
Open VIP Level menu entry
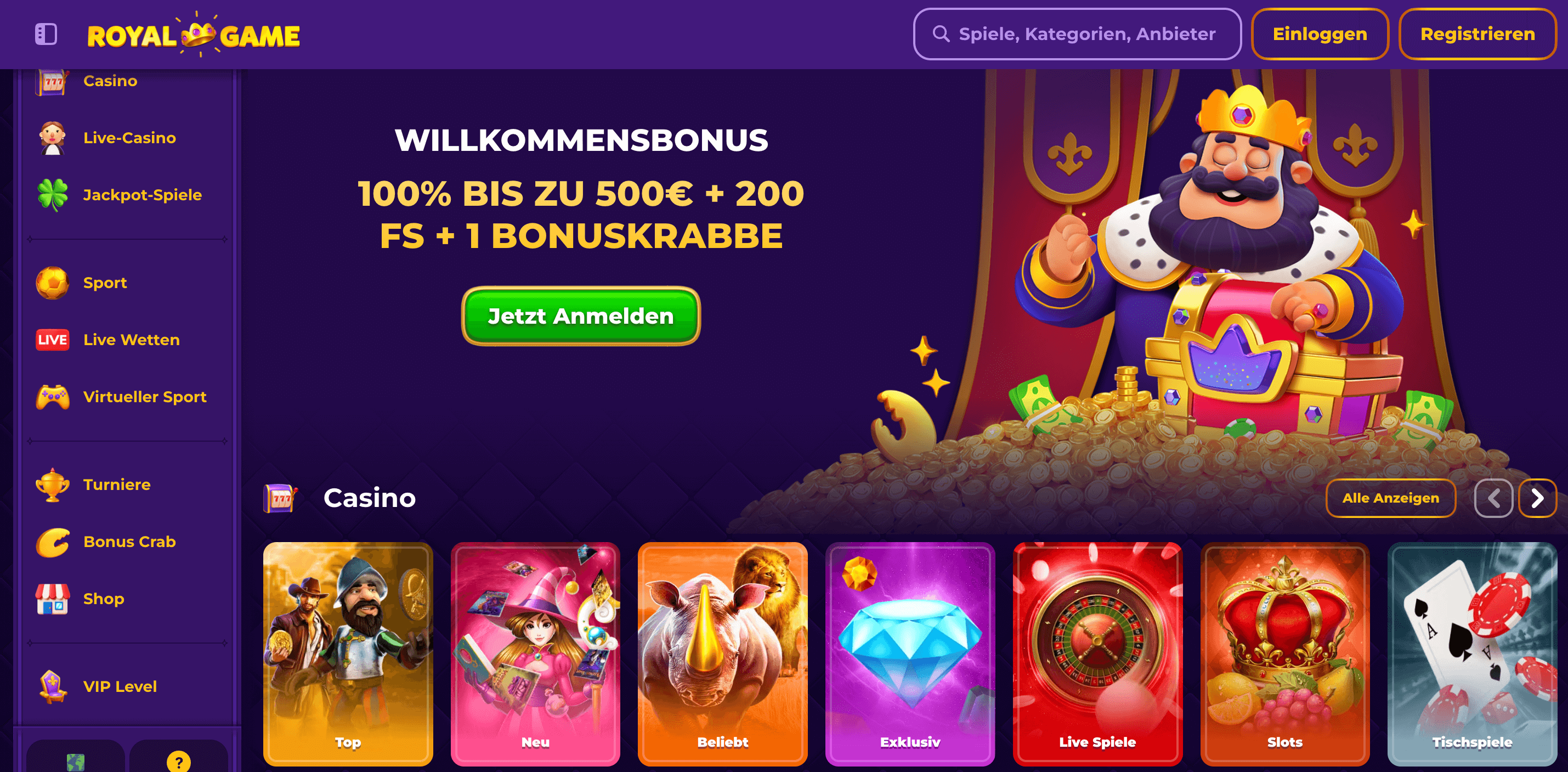coord(120,686)
